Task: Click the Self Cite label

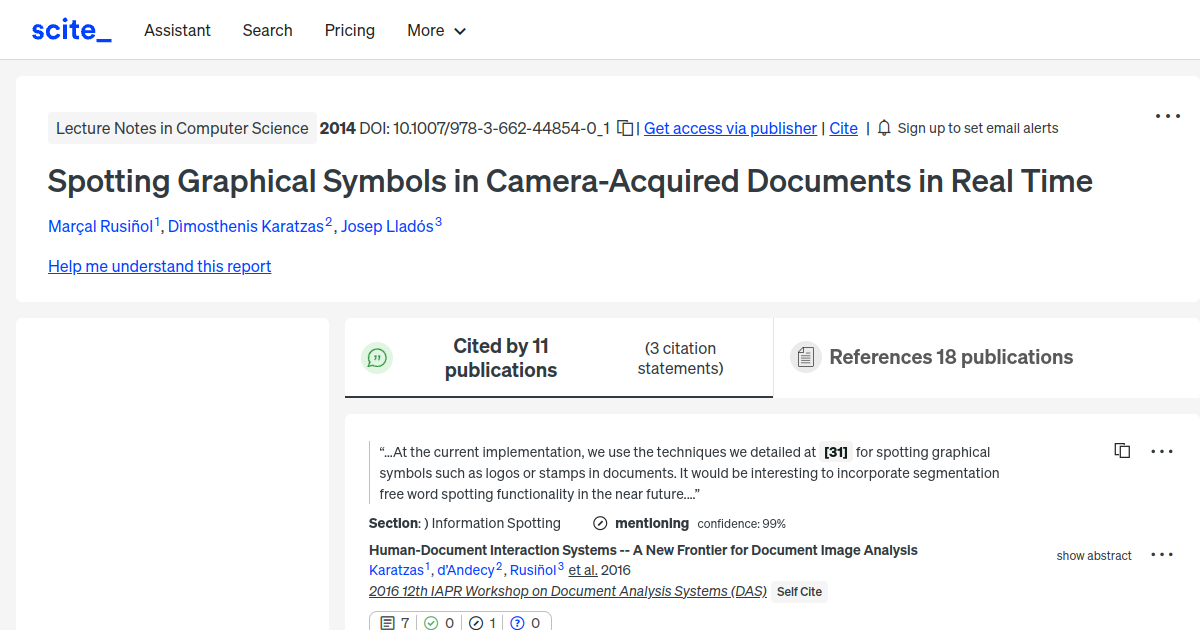Action: pyautogui.click(x=799, y=591)
